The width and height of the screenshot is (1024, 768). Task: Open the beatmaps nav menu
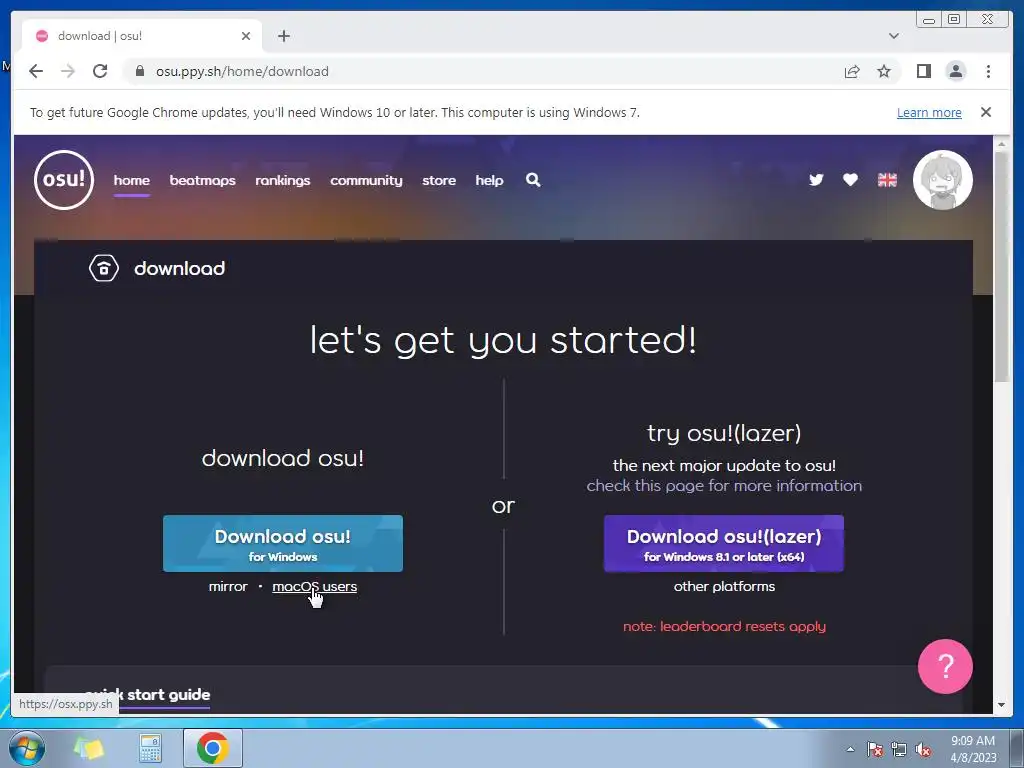point(202,180)
